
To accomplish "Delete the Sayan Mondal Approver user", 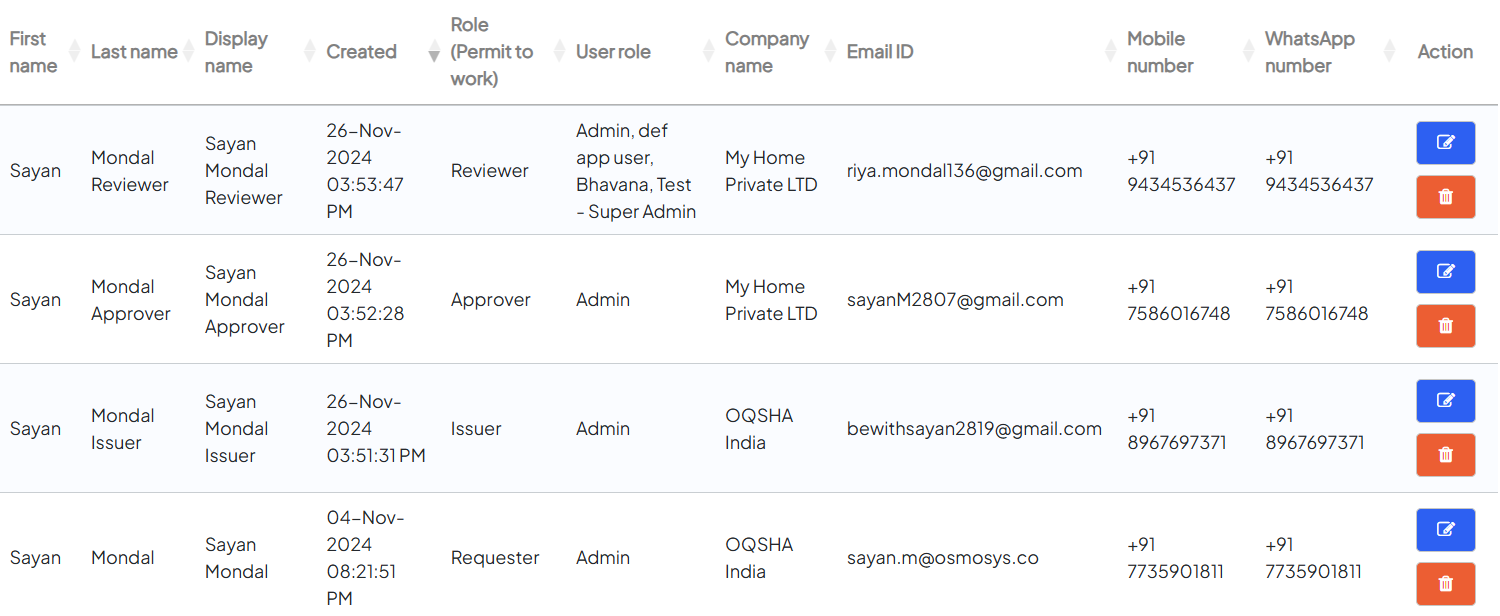I will coord(1445,326).
